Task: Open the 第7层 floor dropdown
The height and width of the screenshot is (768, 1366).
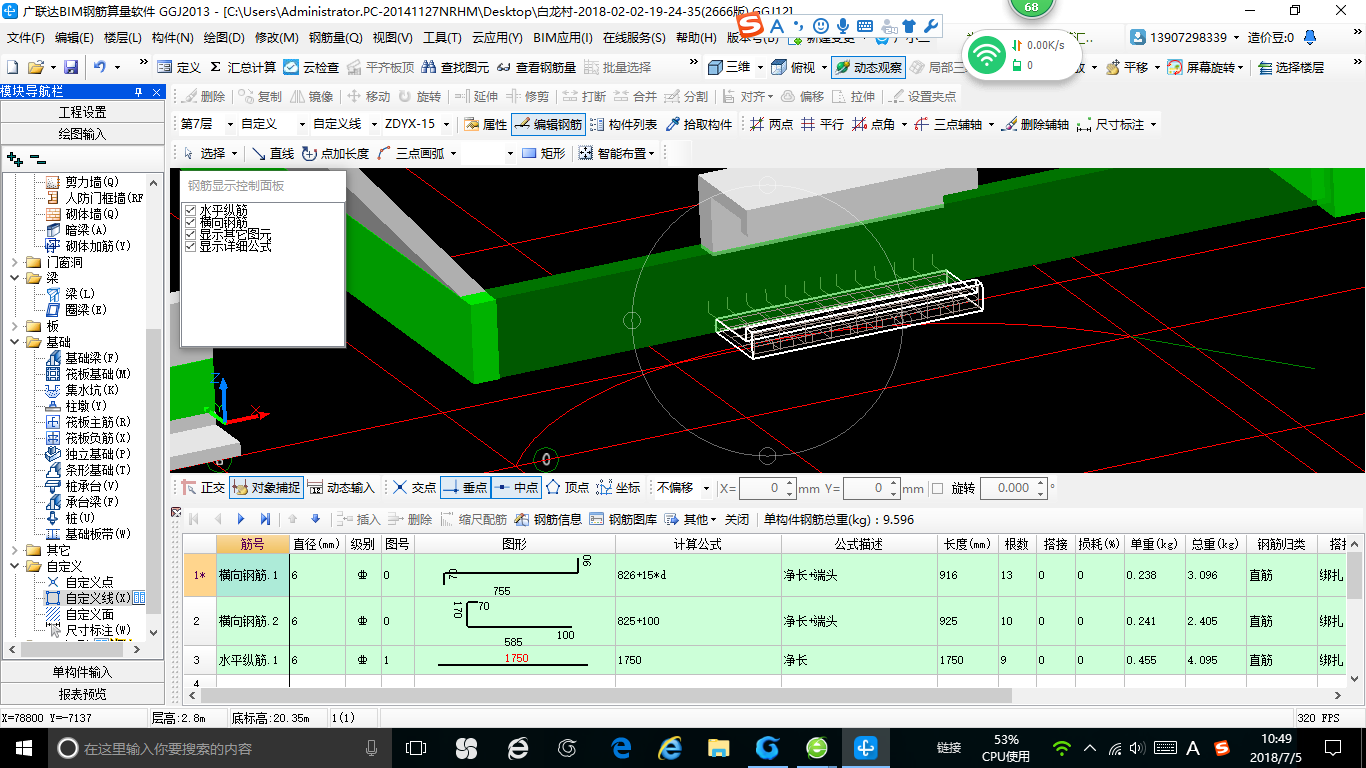Action: pyautogui.click(x=230, y=124)
